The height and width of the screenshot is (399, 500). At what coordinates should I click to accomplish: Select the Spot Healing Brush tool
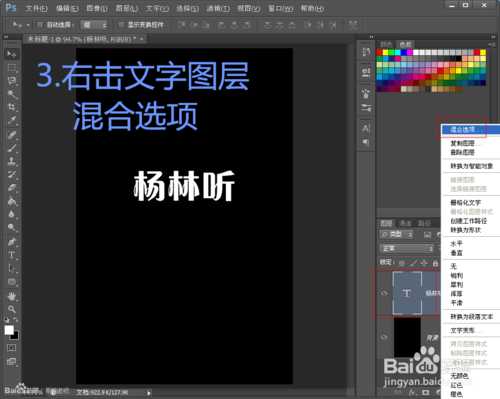click(x=12, y=134)
